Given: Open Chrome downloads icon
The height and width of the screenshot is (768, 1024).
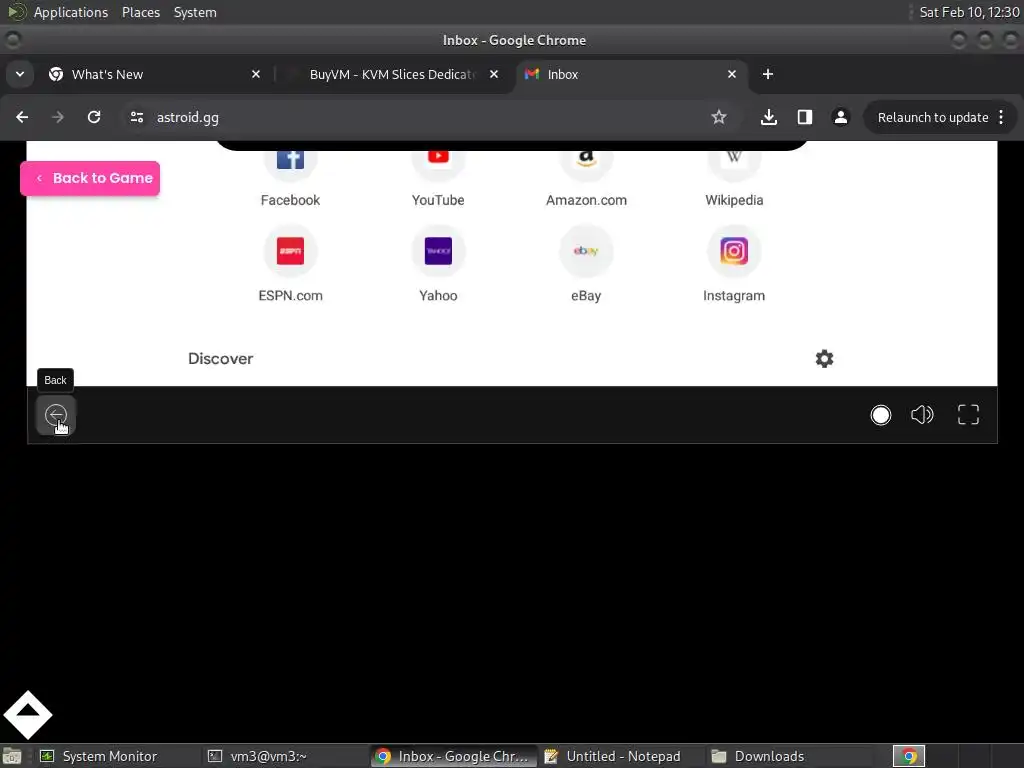Looking at the screenshot, I should (x=769, y=117).
